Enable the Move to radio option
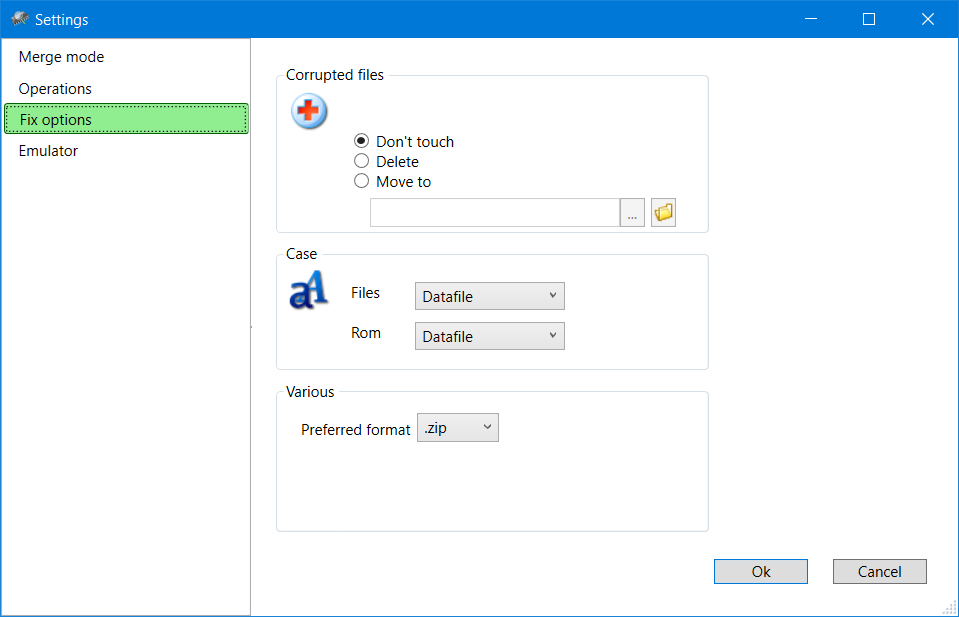The image size is (959, 617). [362, 182]
